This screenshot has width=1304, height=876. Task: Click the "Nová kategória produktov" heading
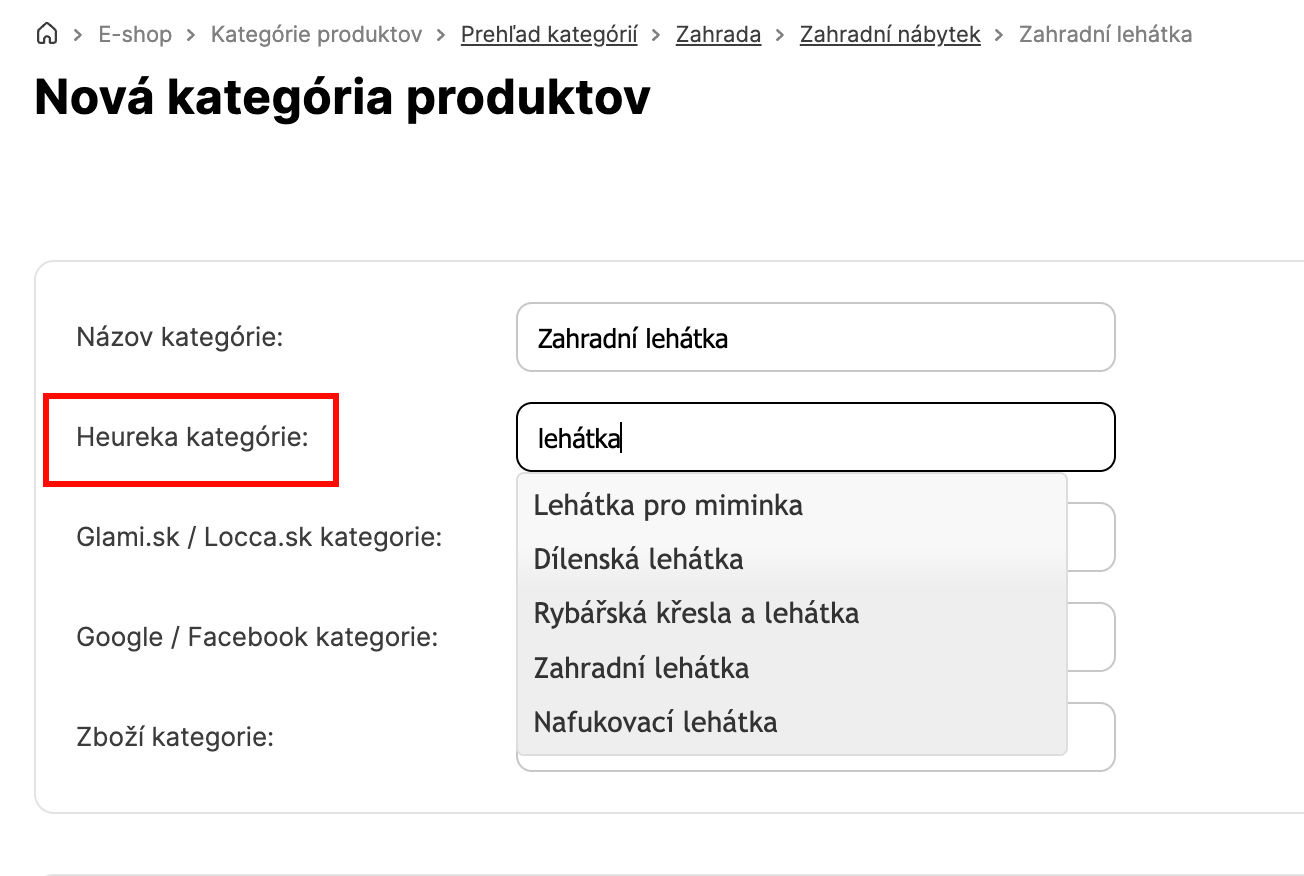pos(342,98)
